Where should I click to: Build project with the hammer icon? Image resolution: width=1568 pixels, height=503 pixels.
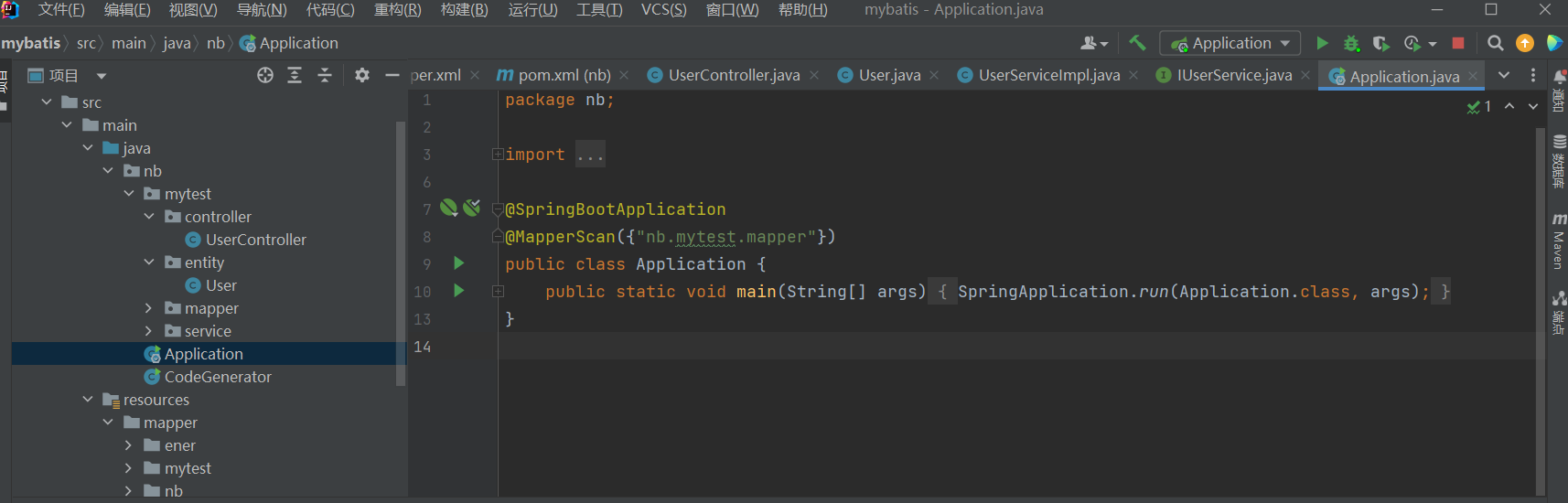pyautogui.click(x=1137, y=43)
